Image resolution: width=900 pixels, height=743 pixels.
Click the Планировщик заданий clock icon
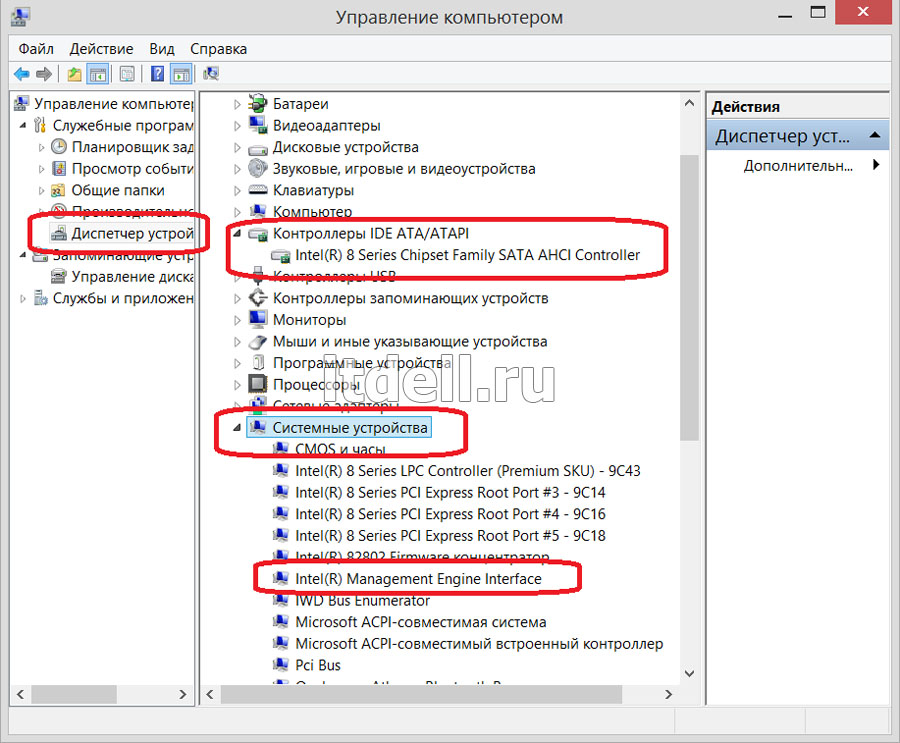[59, 147]
